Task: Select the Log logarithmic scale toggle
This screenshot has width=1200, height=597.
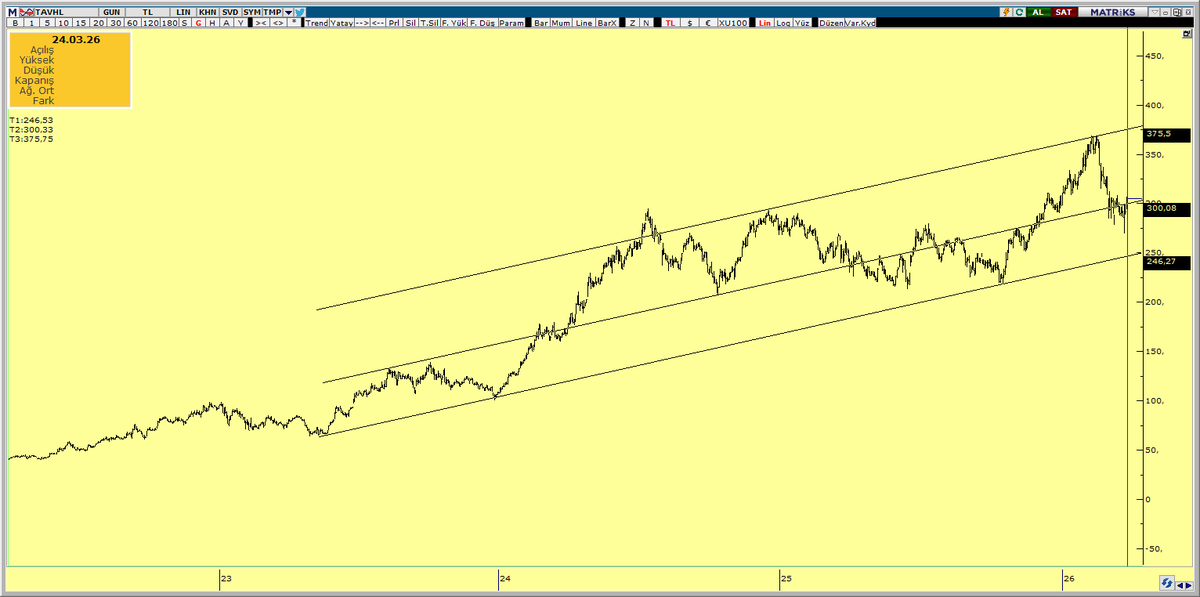Action: 784,22
